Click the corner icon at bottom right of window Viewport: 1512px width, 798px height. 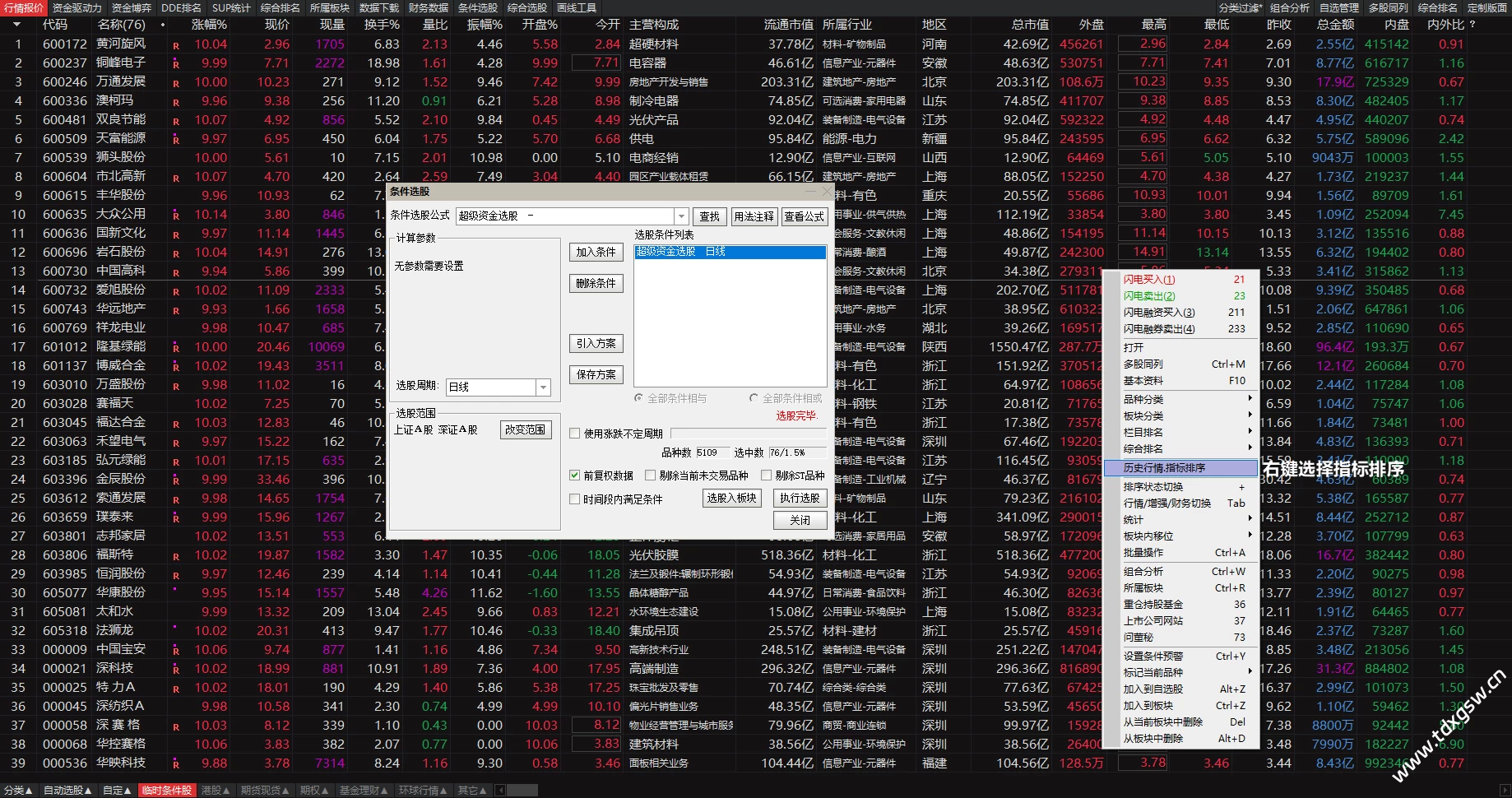(x=1505, y=791)
